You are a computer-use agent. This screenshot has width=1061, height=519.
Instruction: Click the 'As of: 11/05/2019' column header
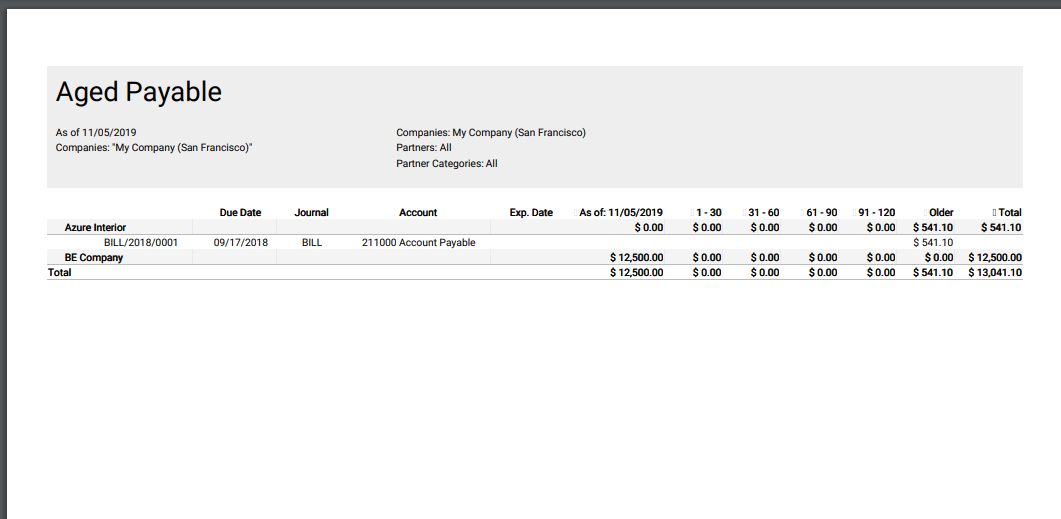coord(620,212)
